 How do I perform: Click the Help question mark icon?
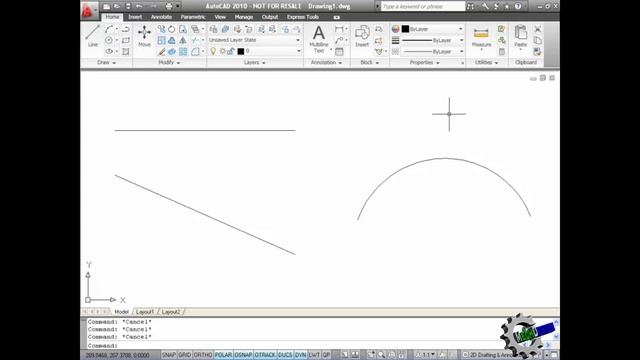point(518,6)
